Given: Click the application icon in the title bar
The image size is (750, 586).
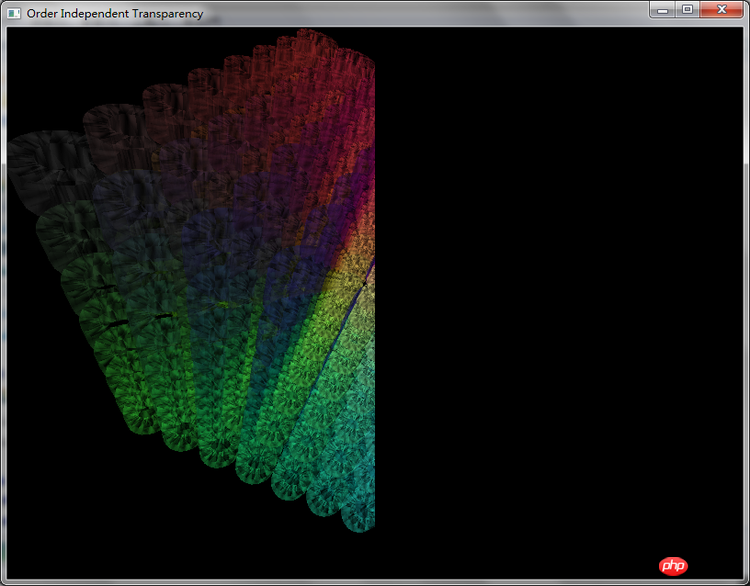Looking at the screenshot, I should [x=14, y=13].
